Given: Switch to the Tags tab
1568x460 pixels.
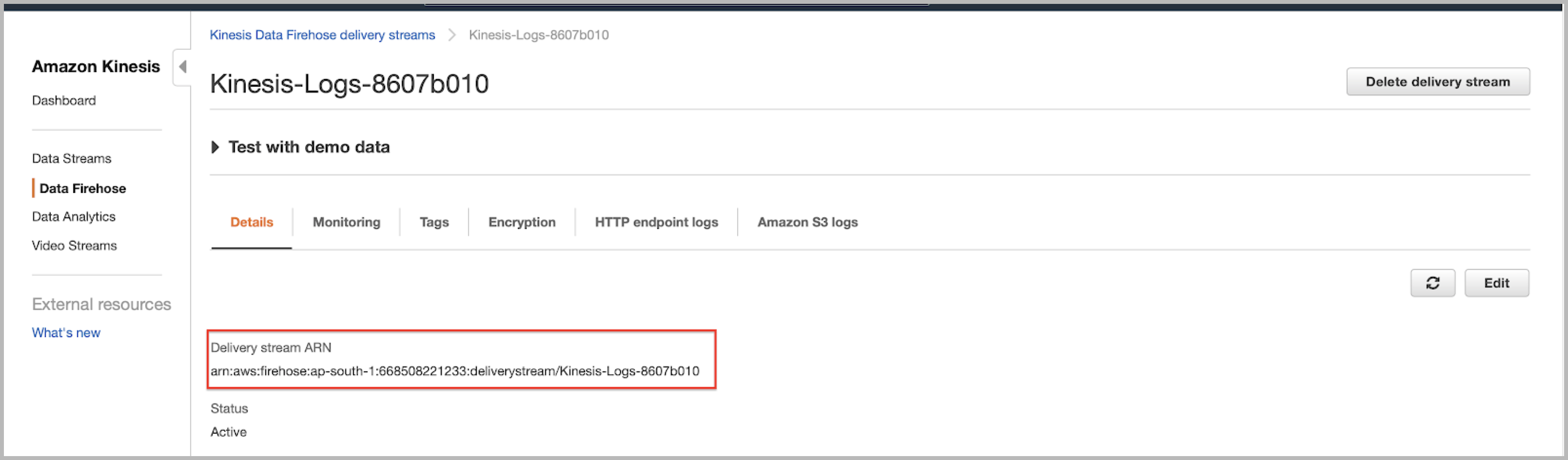Looking at the screenshot, I should pos(434,222).
